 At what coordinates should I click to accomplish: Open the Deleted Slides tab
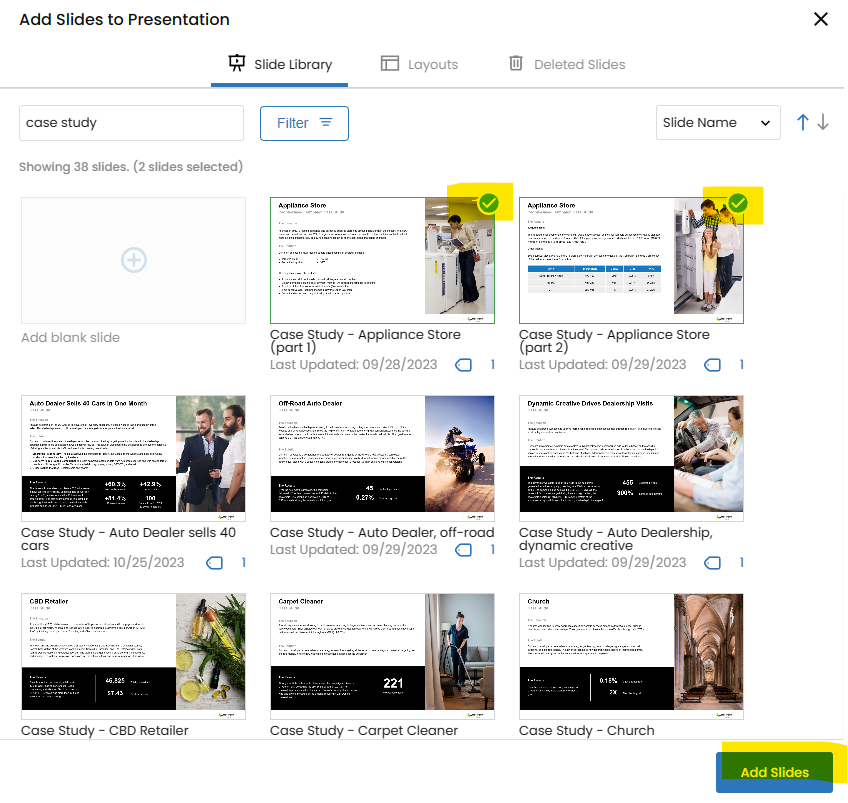click(567, 64)
